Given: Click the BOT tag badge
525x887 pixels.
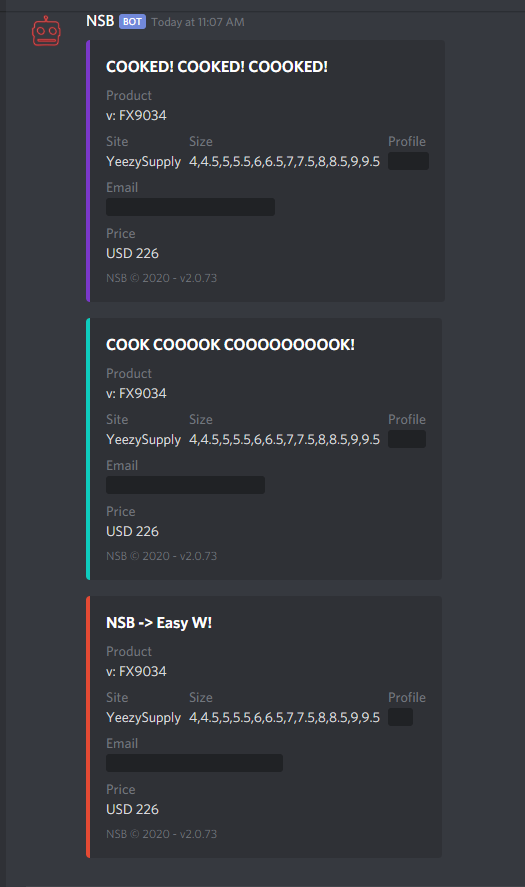Looking at the screenshot, I should (x=132, y=21).
